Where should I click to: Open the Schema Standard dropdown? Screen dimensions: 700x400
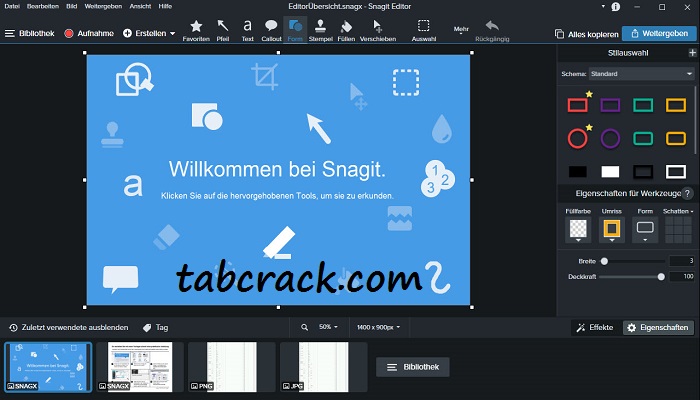tap(642, 74)
